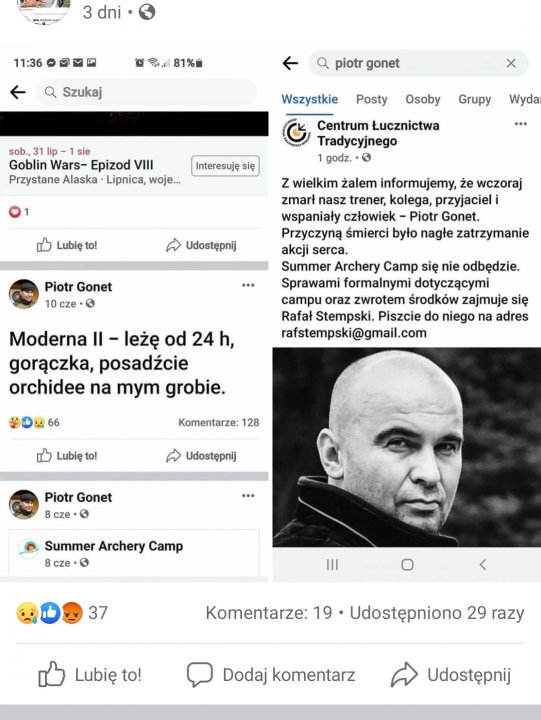Like the Goblin Wars event post
Screen dimensions: 541x720
click(67, 245)
